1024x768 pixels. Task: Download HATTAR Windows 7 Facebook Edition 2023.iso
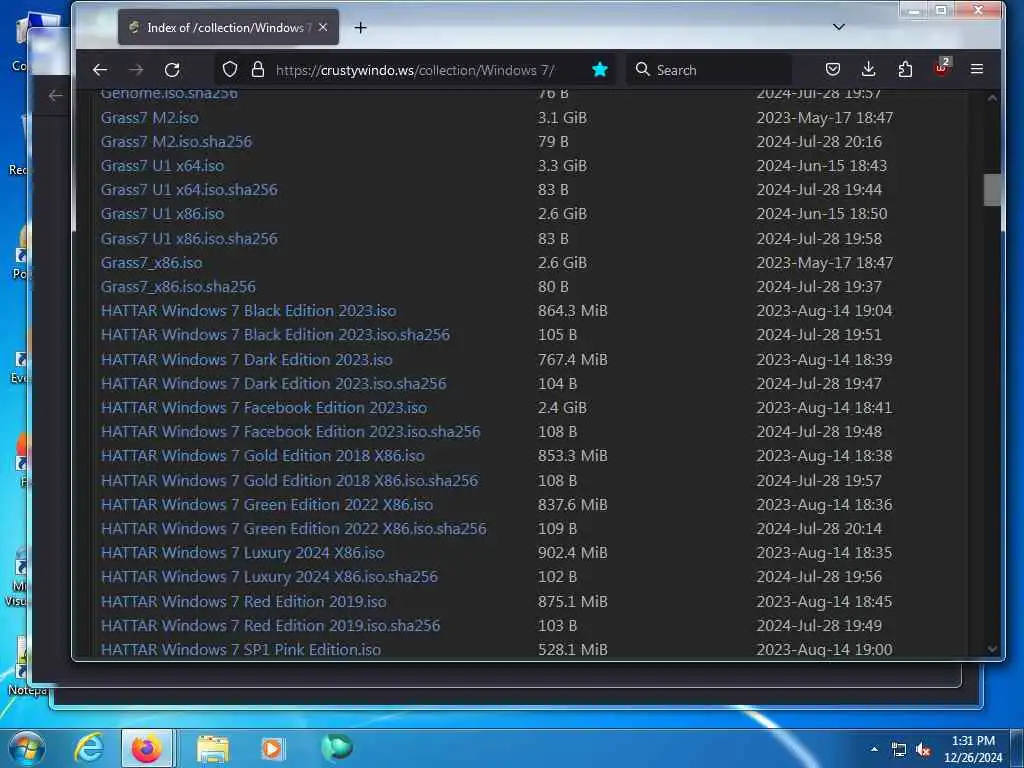pos(264,408)
